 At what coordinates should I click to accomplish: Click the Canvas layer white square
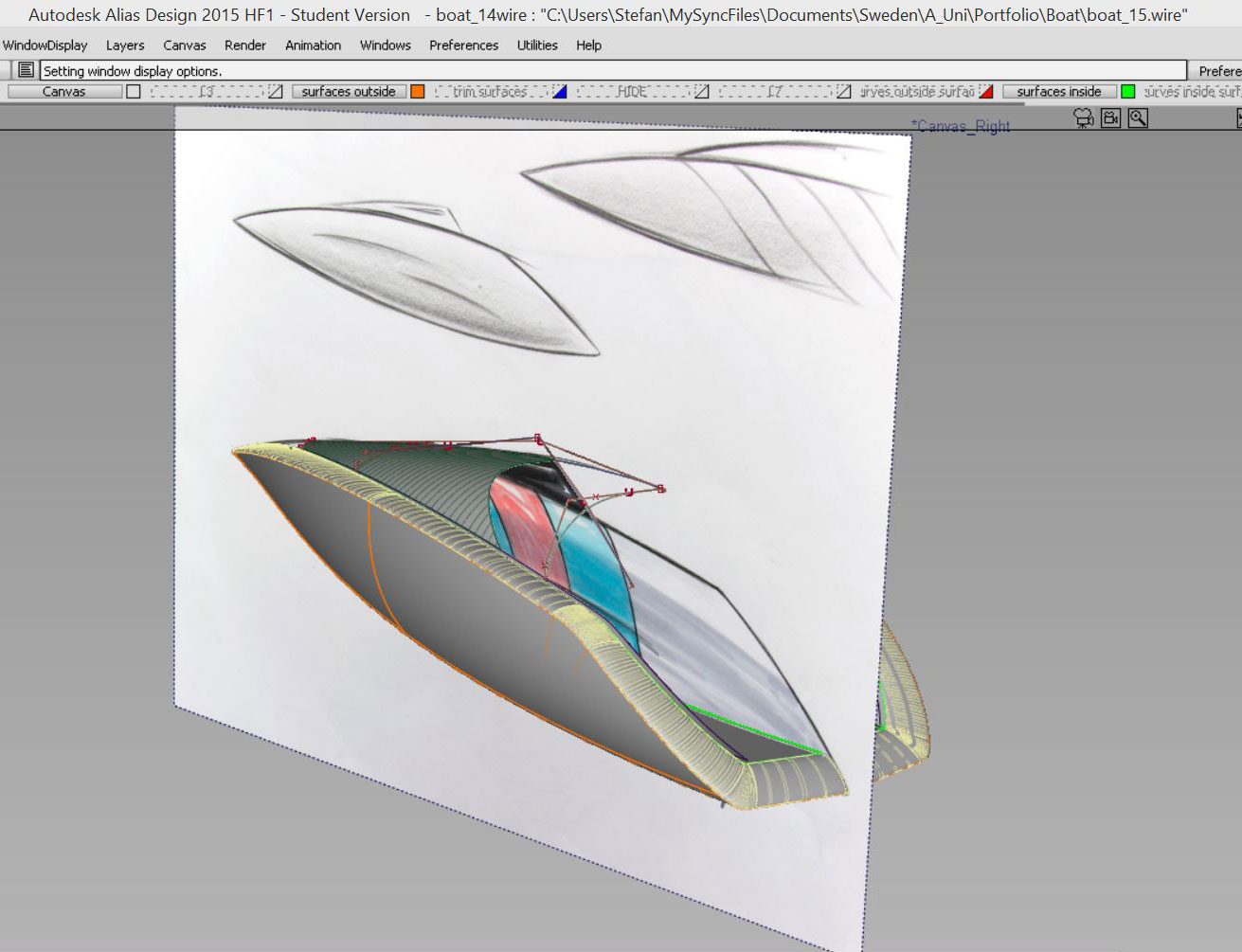click(134, 92)
